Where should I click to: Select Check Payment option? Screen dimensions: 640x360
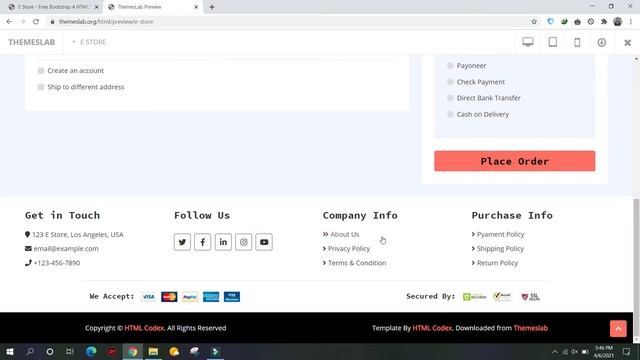[450, 82]
